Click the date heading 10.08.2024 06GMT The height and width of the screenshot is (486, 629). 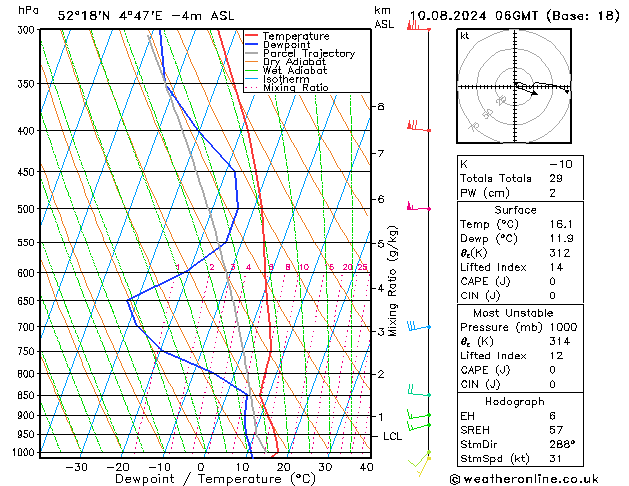pyautogui.click(x=474, y=16)
